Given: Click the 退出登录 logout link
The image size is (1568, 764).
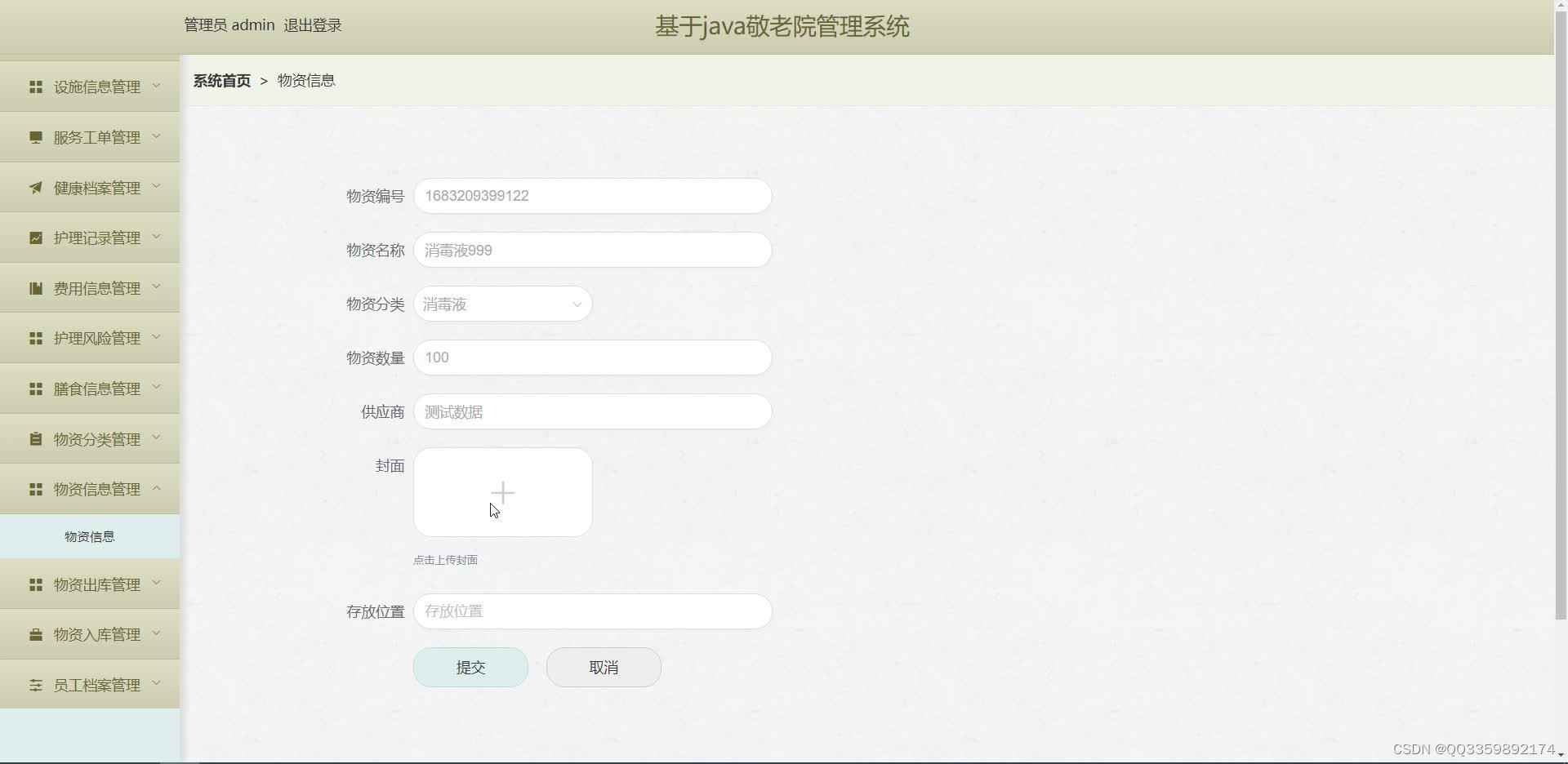Looking at the screenshot, I should point(313,25).
